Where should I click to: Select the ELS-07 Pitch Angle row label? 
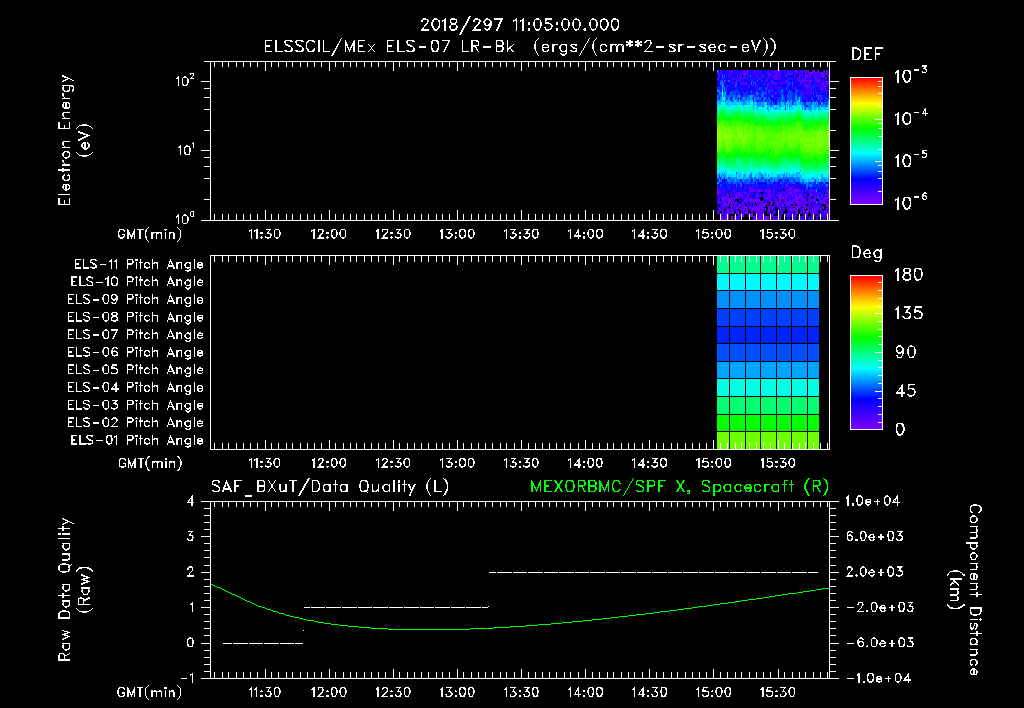click(135, 334)
